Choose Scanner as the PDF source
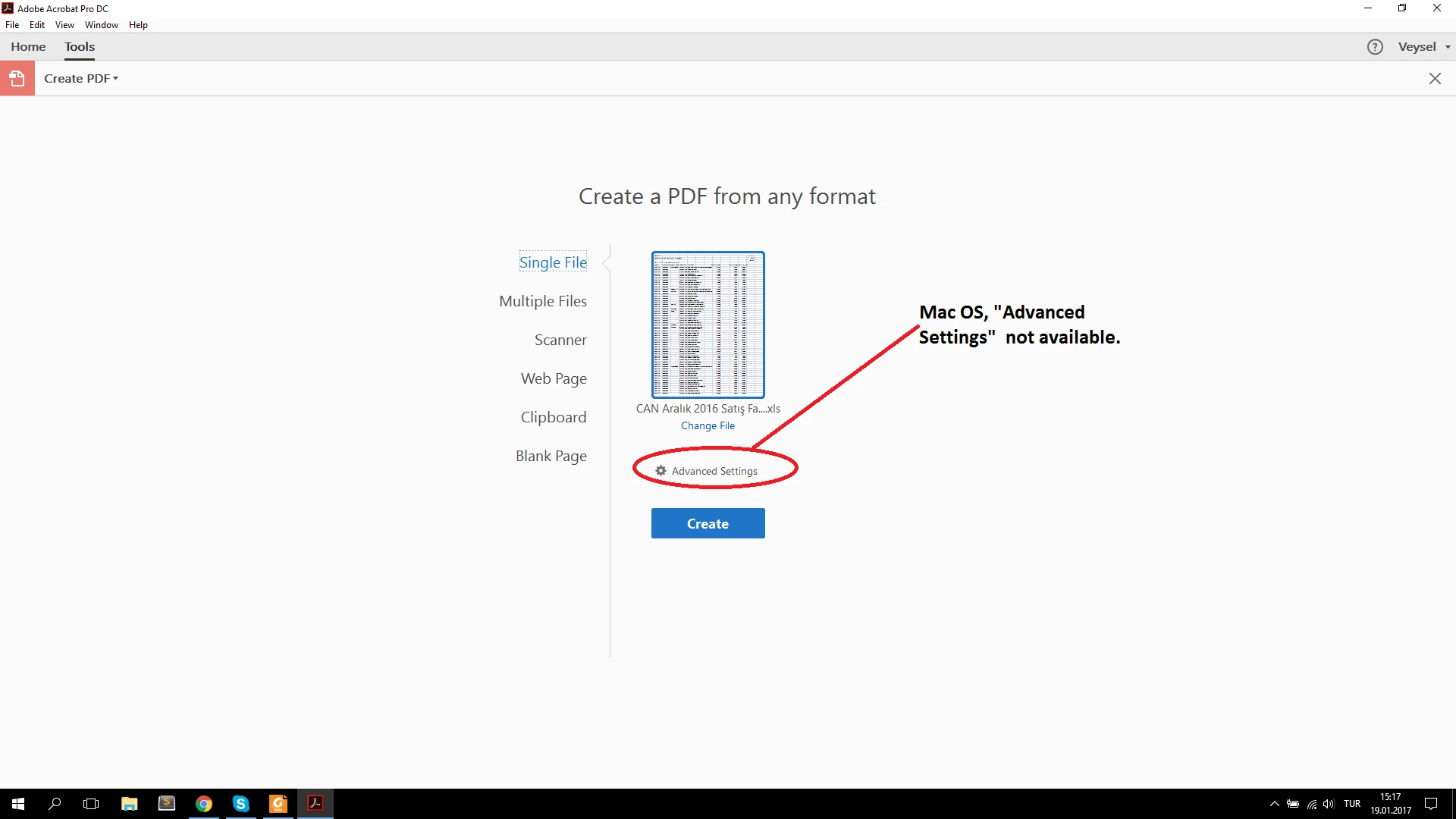 [560, 340]
